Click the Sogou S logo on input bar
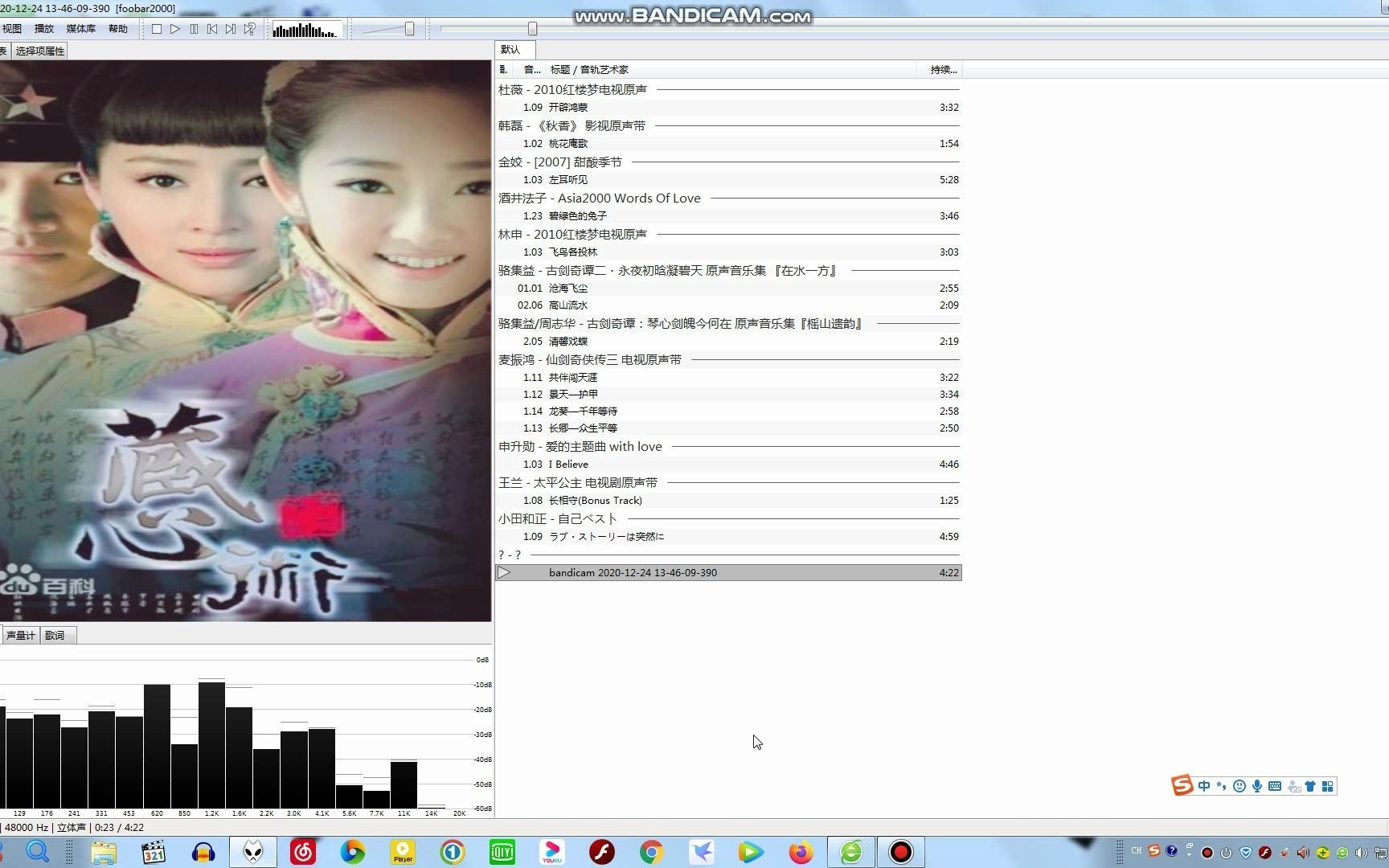The image size is (1389, 868). tap(1182, 785)
